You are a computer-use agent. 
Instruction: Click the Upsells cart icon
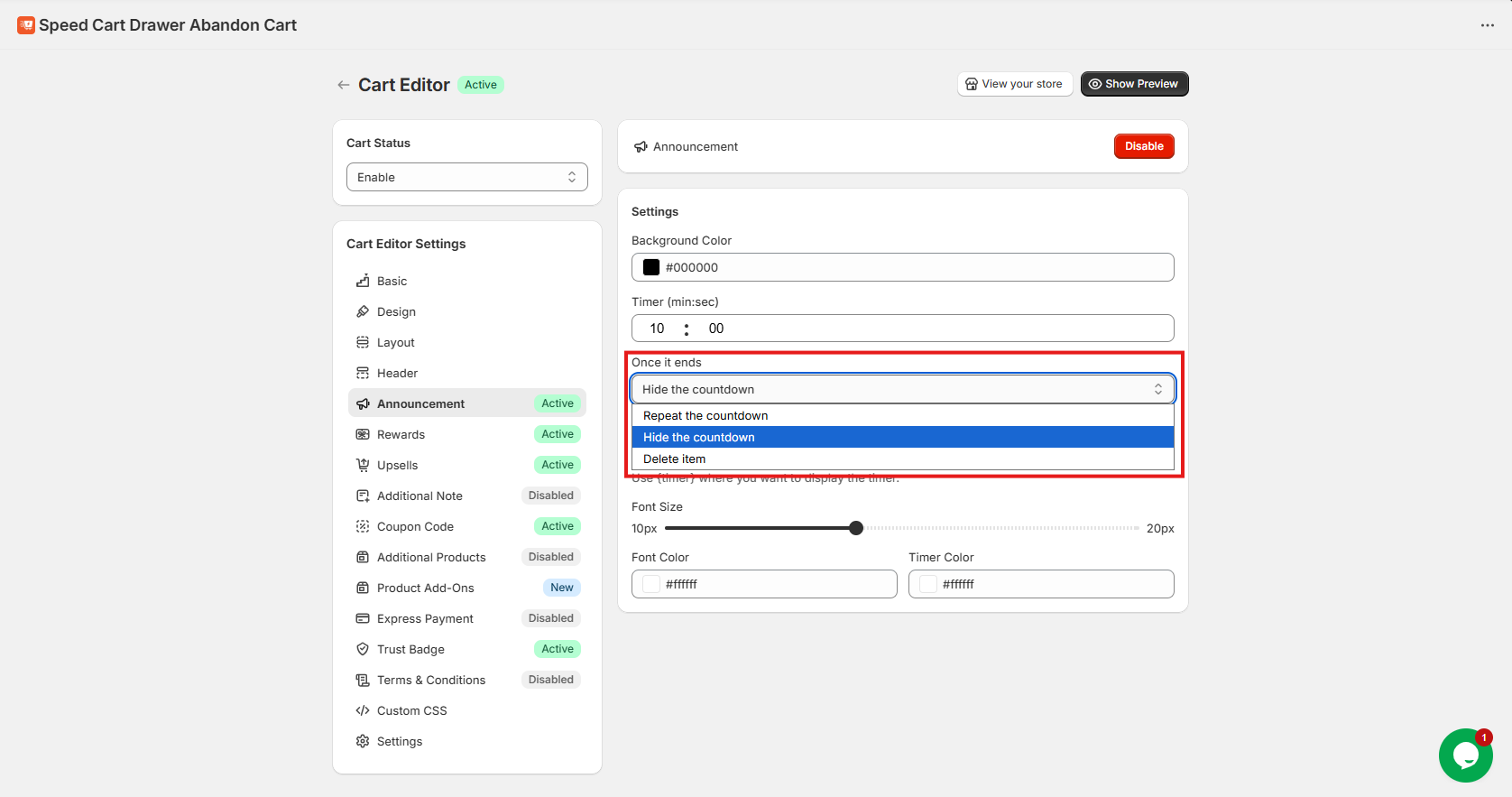pos(363,465)
